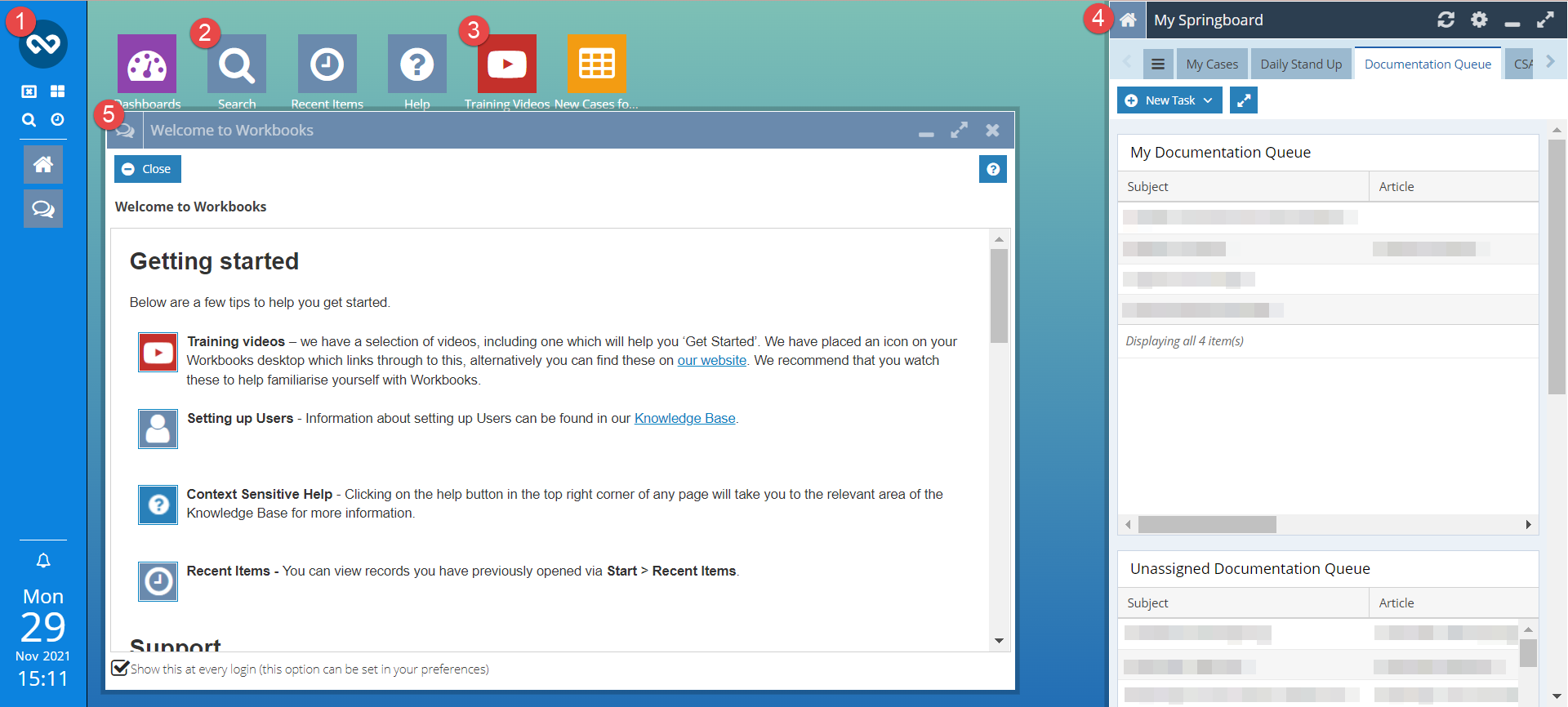Click the Getting started vertical scrollbar thumb

click(x=999, y=296)
